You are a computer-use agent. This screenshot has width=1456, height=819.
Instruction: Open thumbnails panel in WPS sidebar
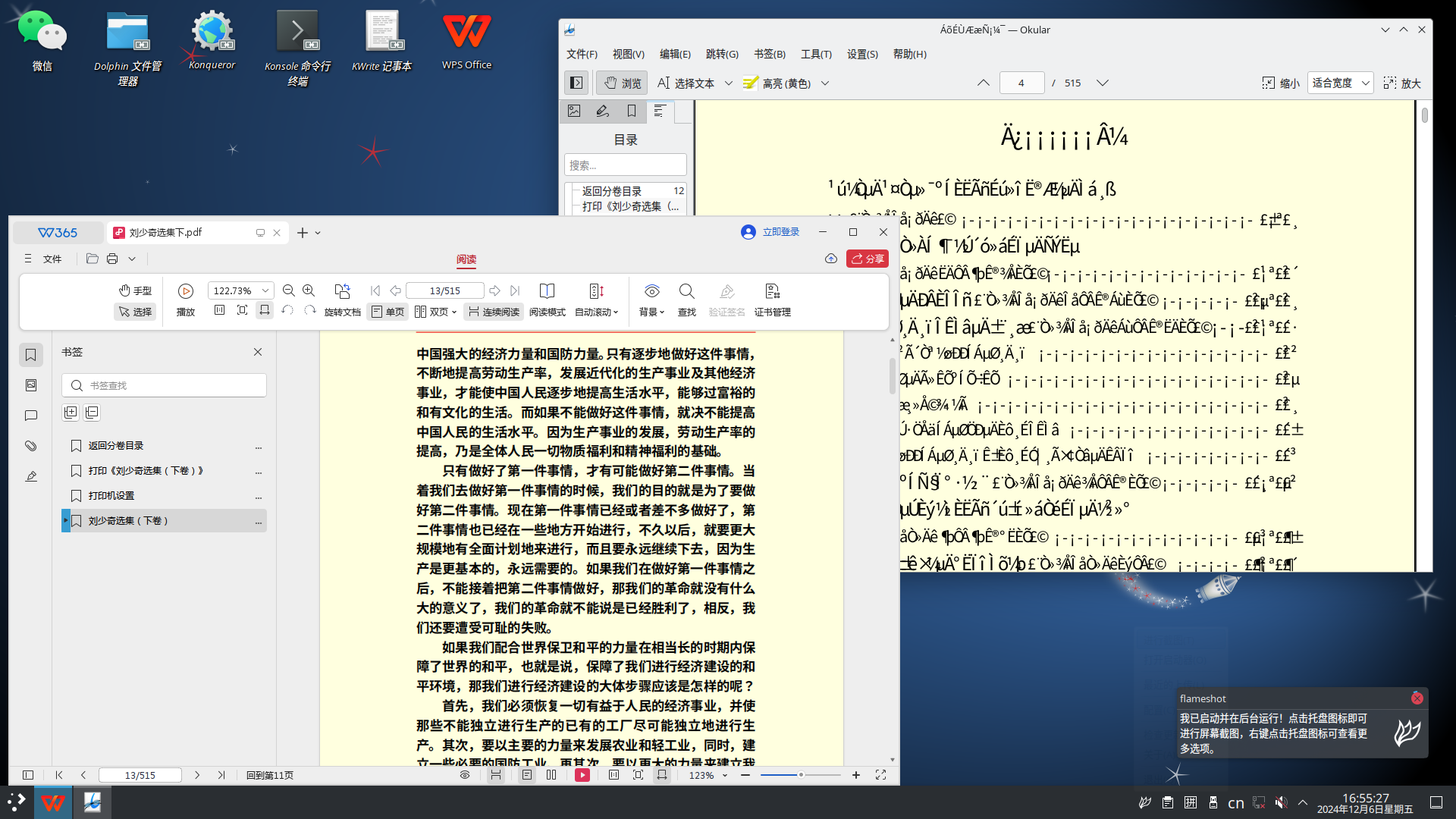(x=31, y=385)
